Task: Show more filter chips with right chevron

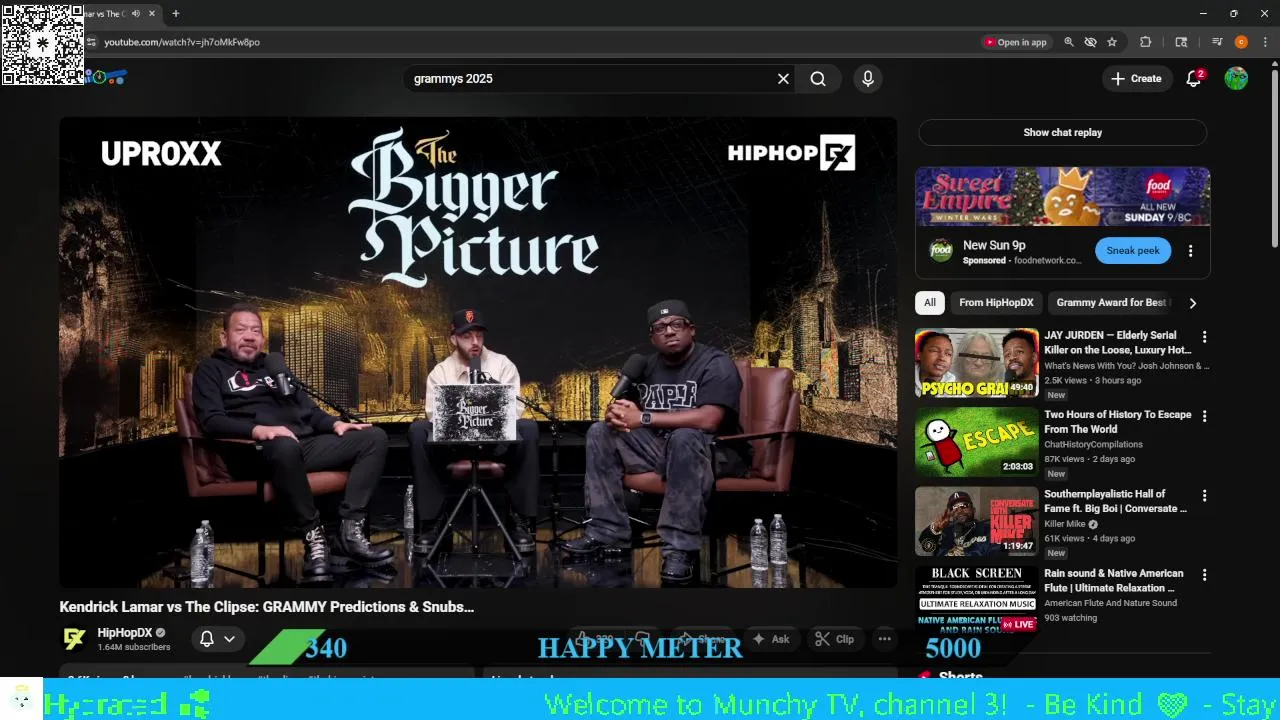Action: click(1192, 303)
